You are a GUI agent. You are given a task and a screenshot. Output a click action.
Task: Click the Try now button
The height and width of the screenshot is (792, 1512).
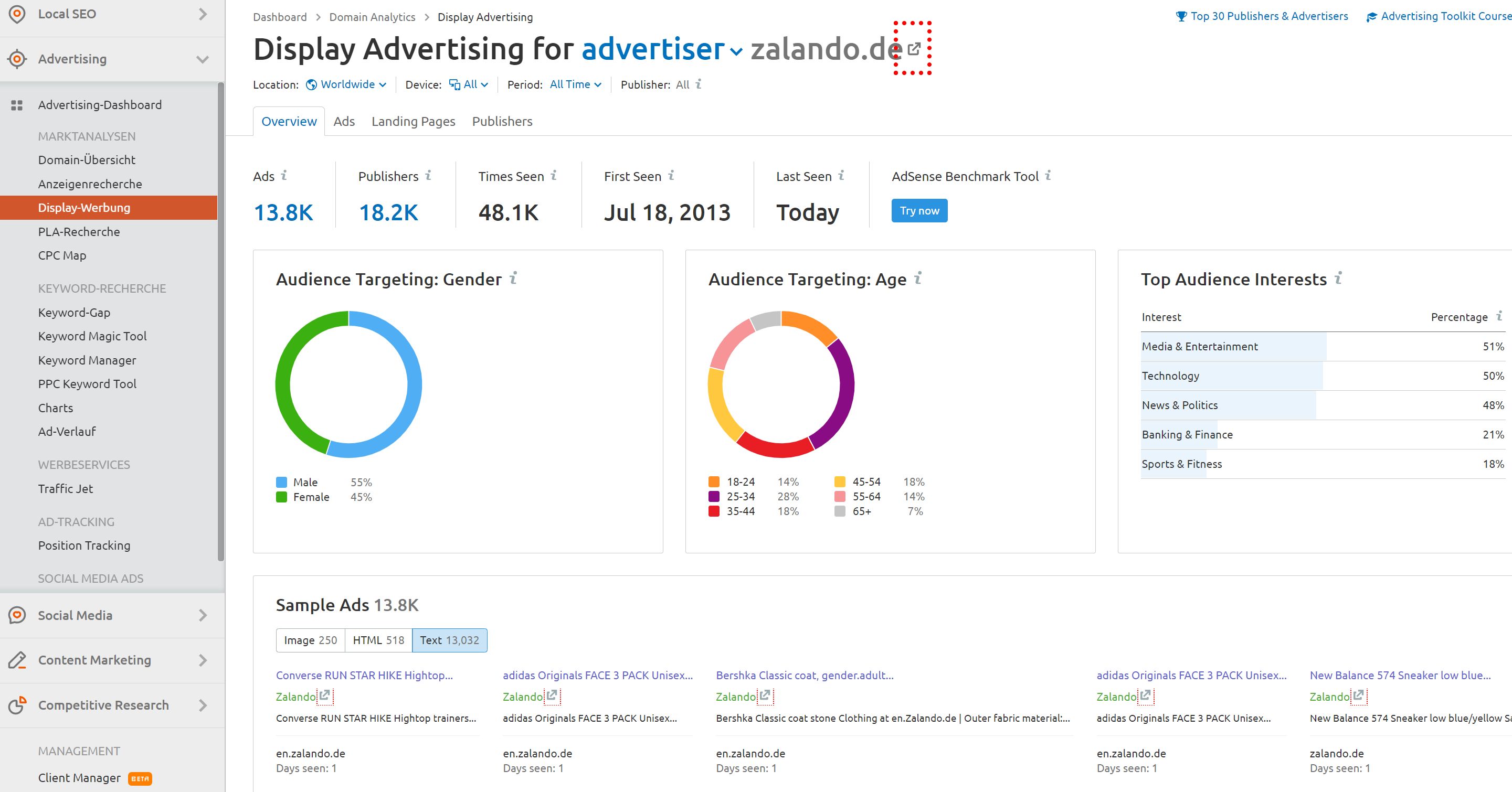click(x=919, y=211)
